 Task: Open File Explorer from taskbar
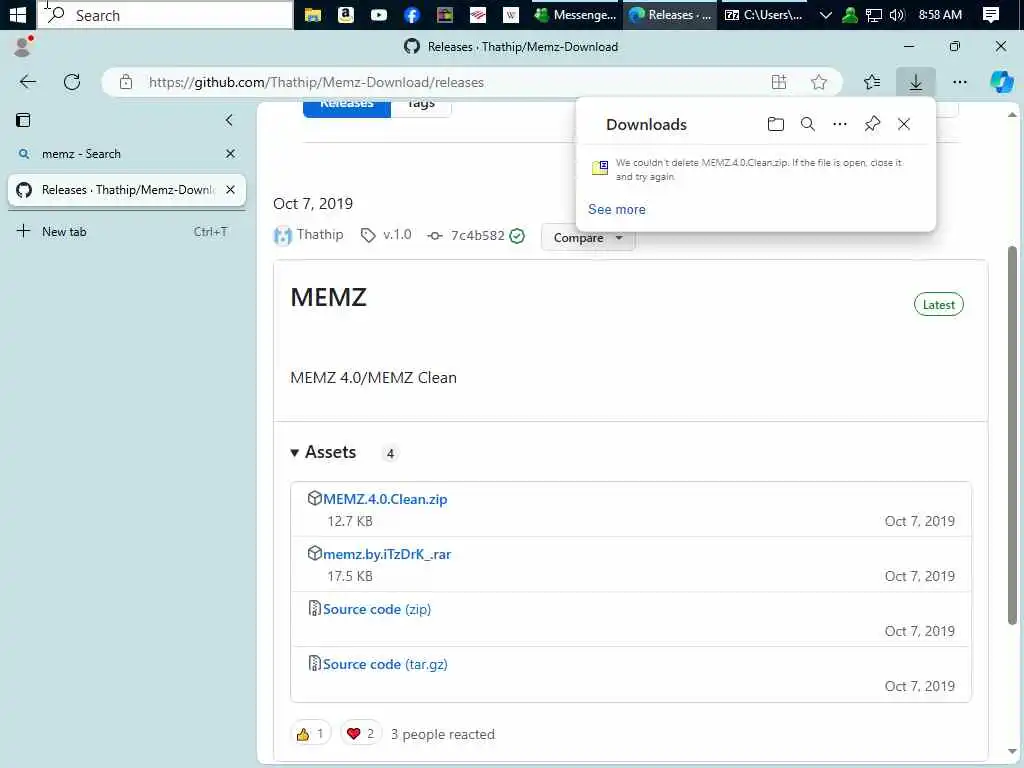pyautogui.click(x=313, y=14)
